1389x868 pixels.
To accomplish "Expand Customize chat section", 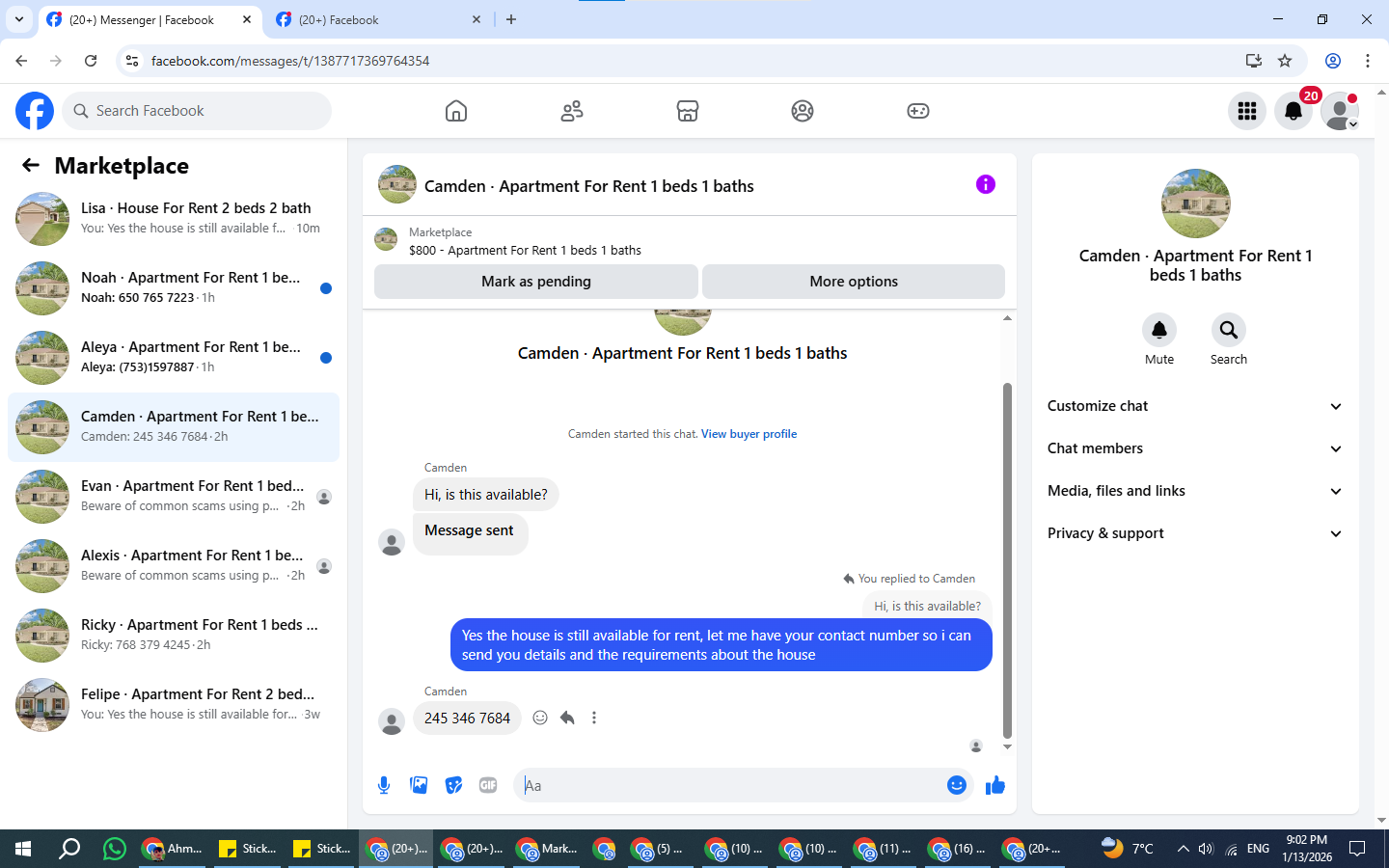I will [x=1195, y=406].
